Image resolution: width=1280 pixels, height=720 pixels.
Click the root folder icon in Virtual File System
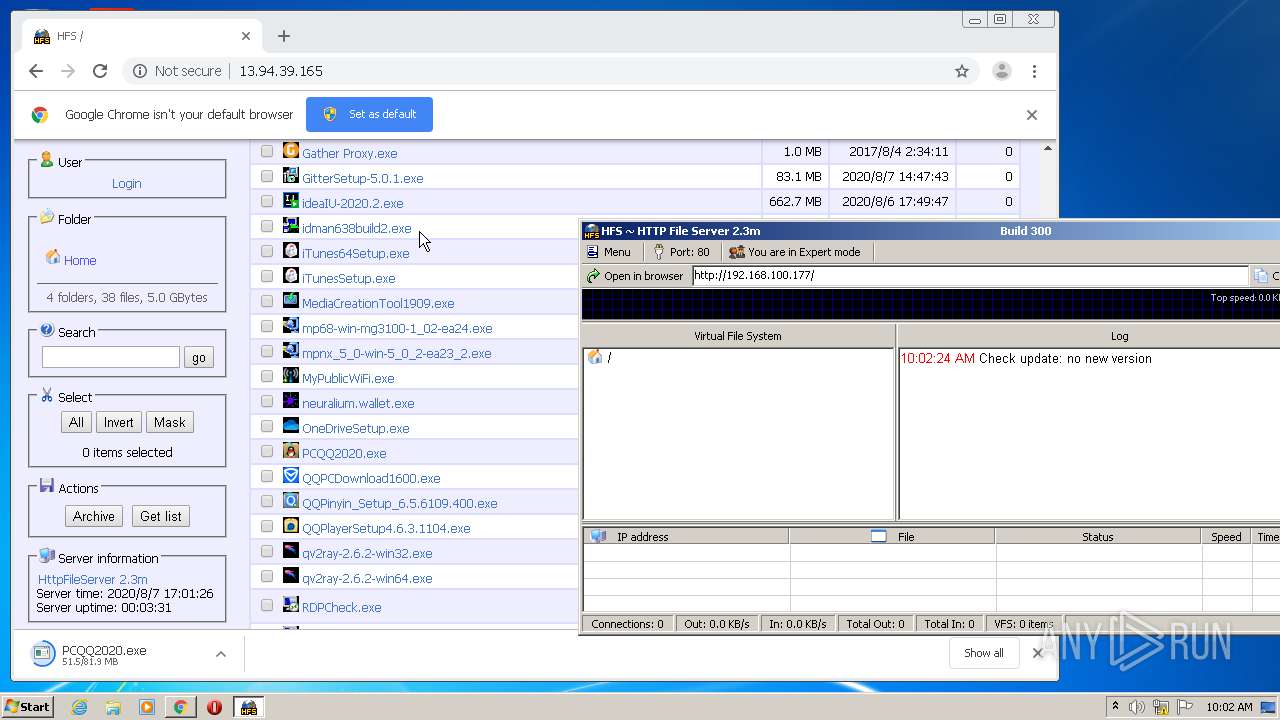pos(595,357)
